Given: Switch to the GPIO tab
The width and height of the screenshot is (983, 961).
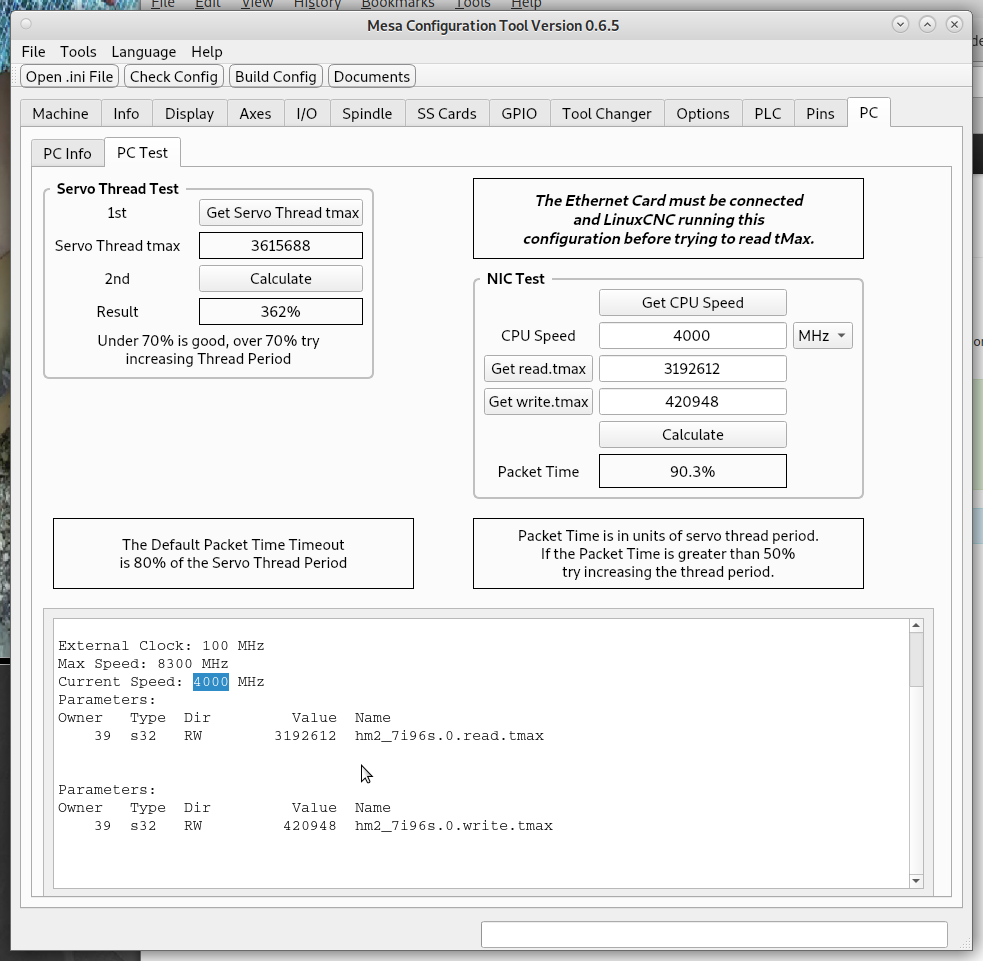Looking at the screenshot, I should click(x=519, y=113).
